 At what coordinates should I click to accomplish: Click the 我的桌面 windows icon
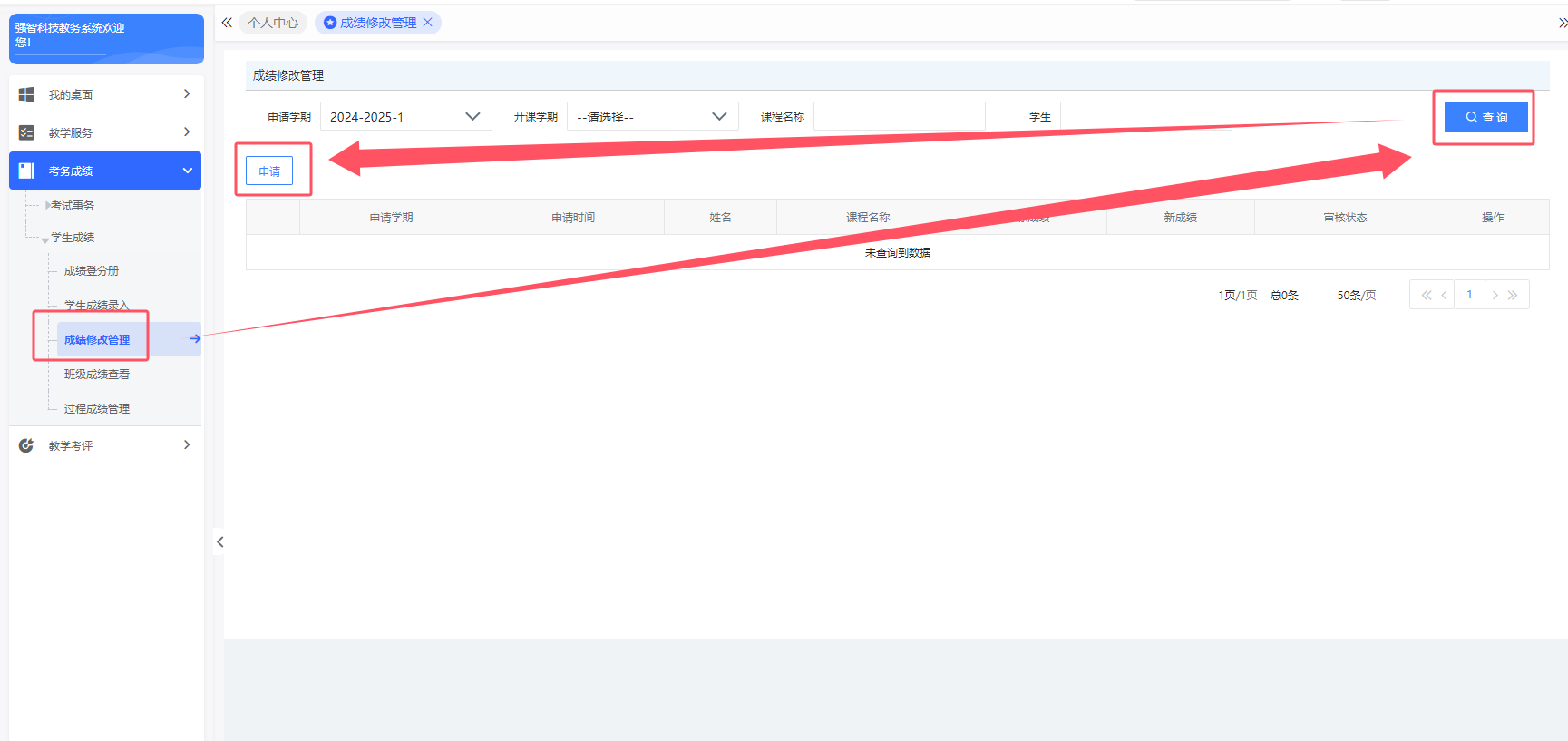26,94
